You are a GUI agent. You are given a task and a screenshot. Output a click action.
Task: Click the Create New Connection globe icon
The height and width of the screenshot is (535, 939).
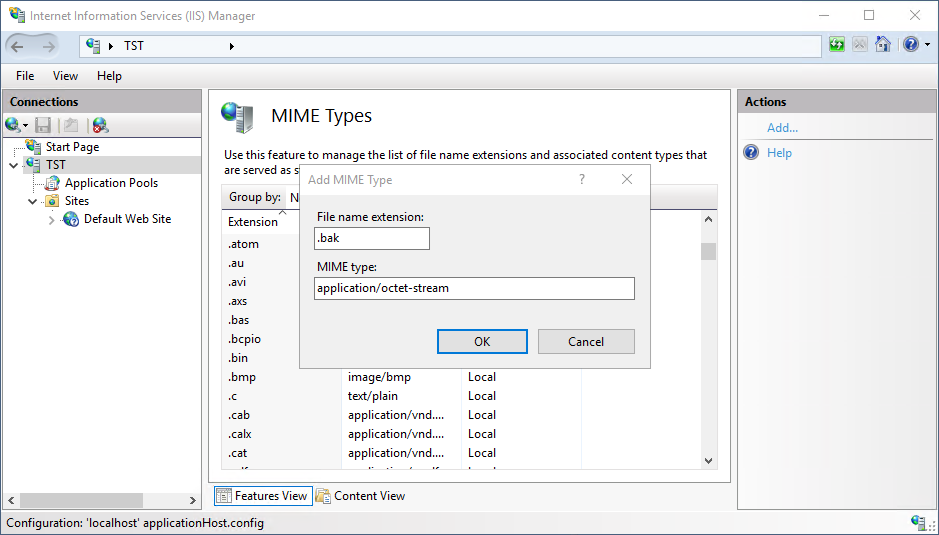[x=12, y=125]
